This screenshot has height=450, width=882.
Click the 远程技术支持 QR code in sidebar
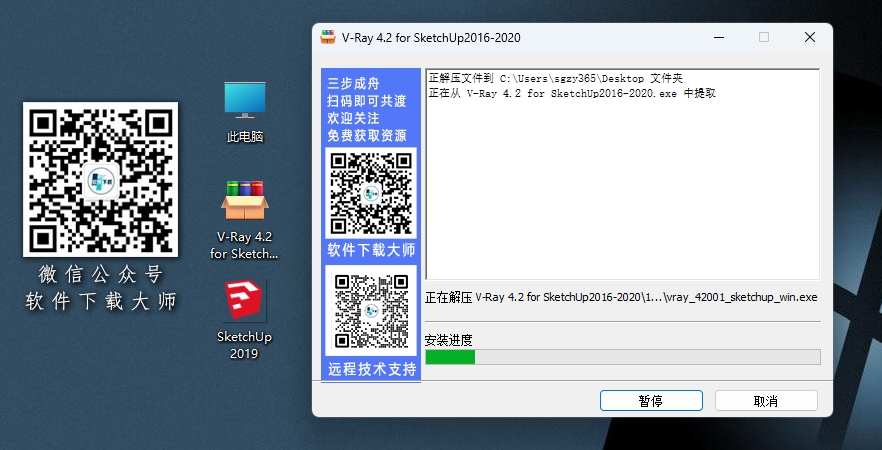point(371,310)
